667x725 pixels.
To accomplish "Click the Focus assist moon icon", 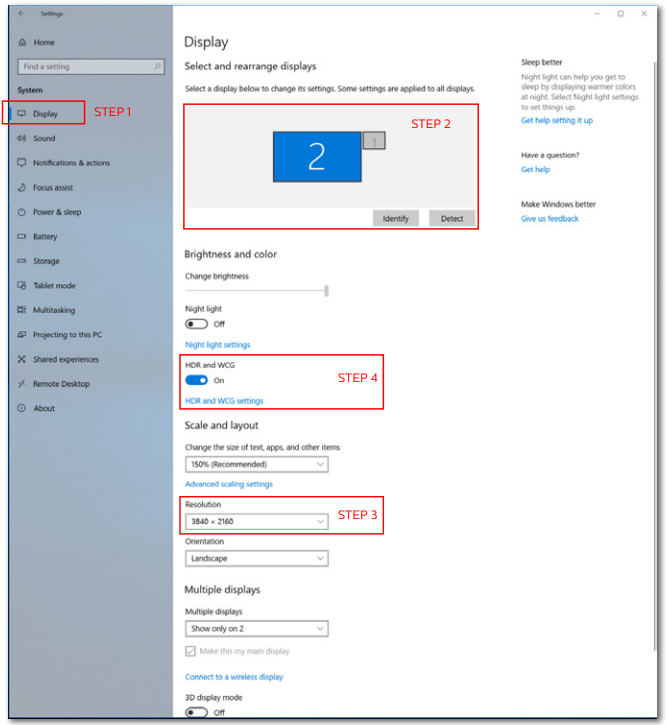I will coord(22,187).
